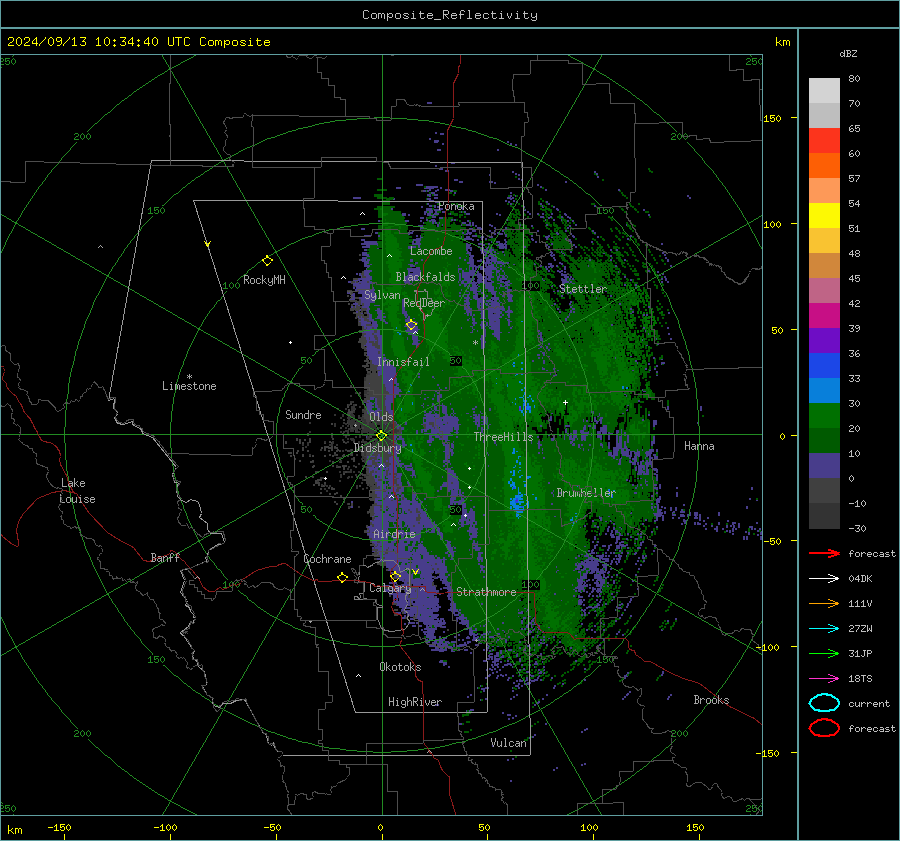Select the blue 36–33 dBZ color swatch
Screen dimensions: 900x841
pyautogui.click(x=824, y=366)
